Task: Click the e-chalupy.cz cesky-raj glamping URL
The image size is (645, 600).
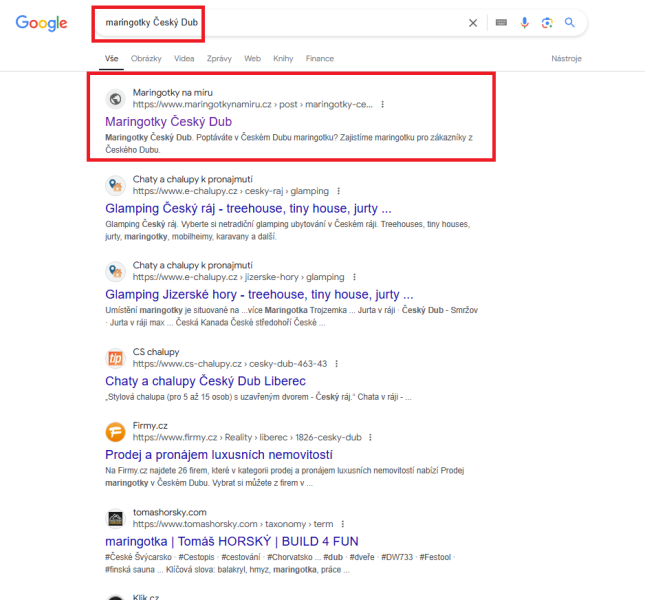Action: point(231,191)
